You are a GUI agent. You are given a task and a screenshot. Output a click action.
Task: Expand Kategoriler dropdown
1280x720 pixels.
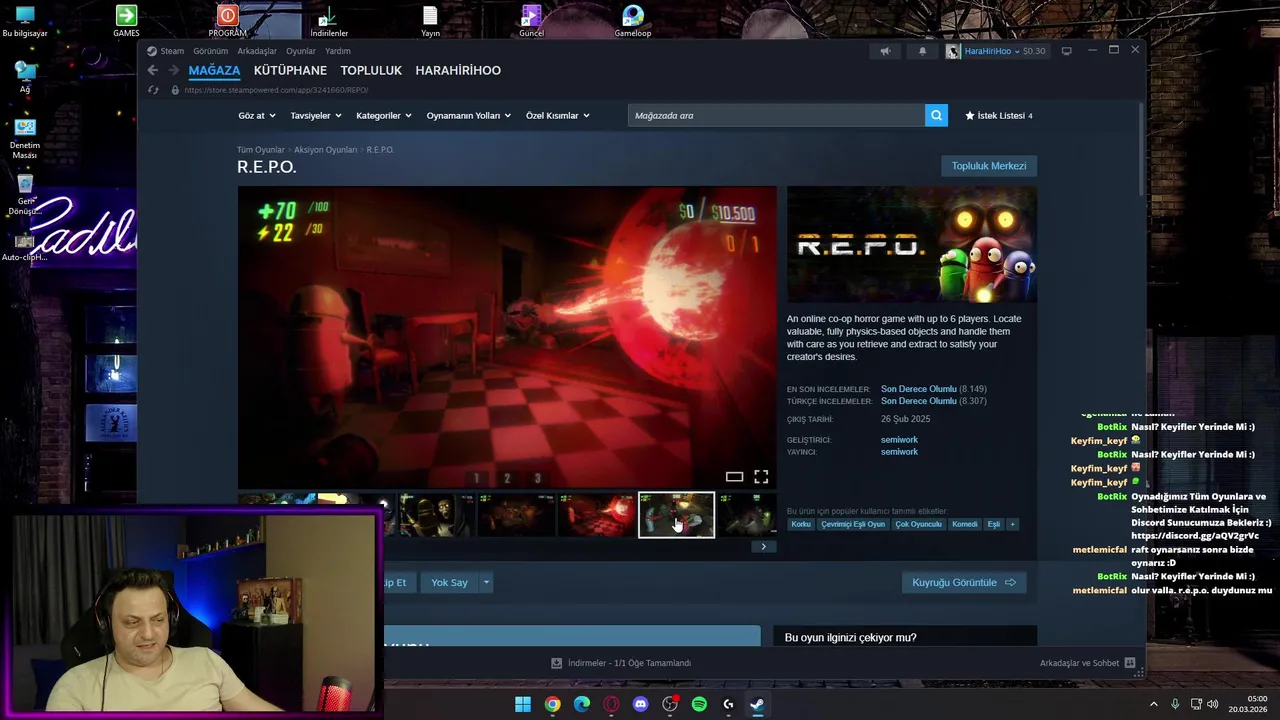pyautogui.click(x=384, y=115)
